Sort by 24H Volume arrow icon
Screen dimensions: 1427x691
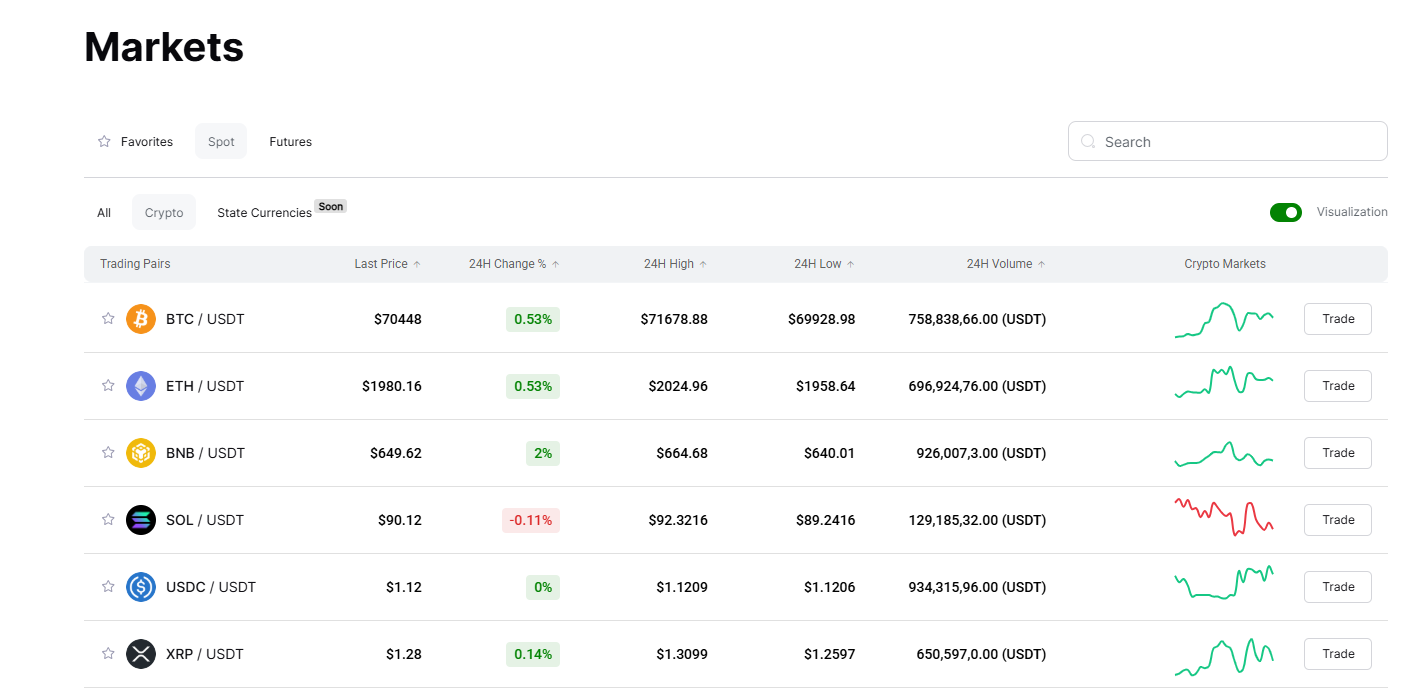click(1042, 264)
